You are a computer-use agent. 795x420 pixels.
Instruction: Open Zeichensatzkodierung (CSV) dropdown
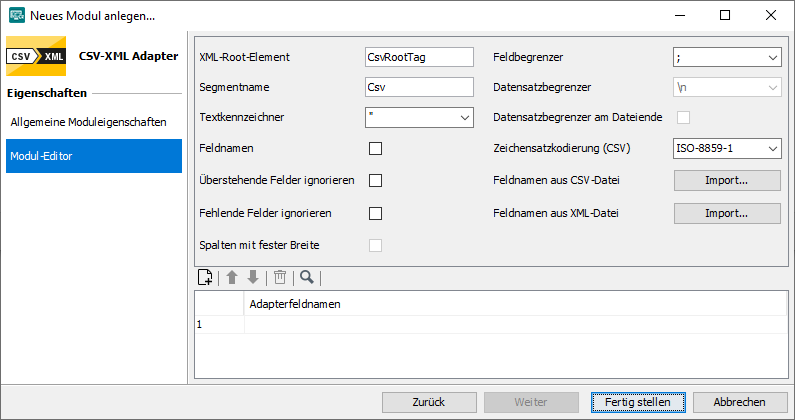(x=726, y=149)
